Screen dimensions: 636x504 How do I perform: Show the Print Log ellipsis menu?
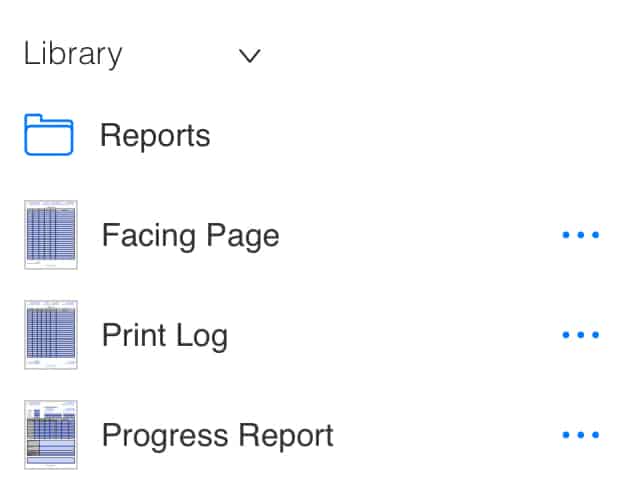click(580, 335)
